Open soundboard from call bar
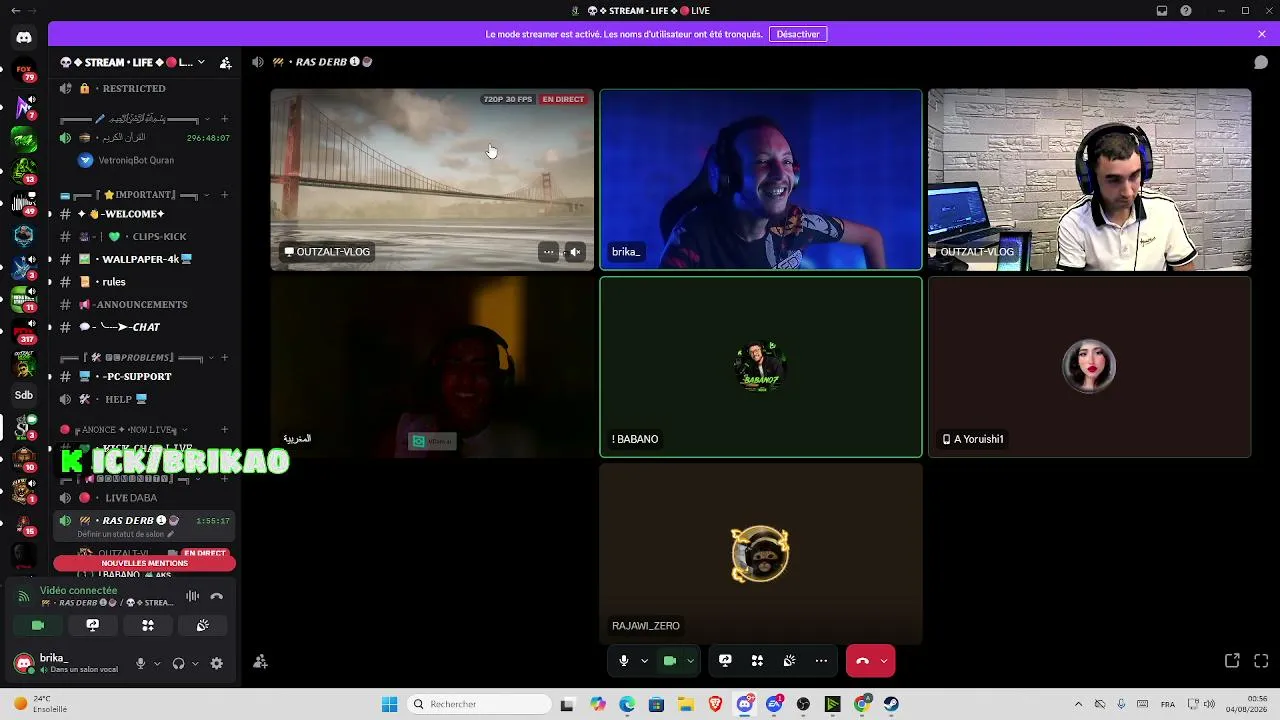1280x720 pixels. click(789, 661)
